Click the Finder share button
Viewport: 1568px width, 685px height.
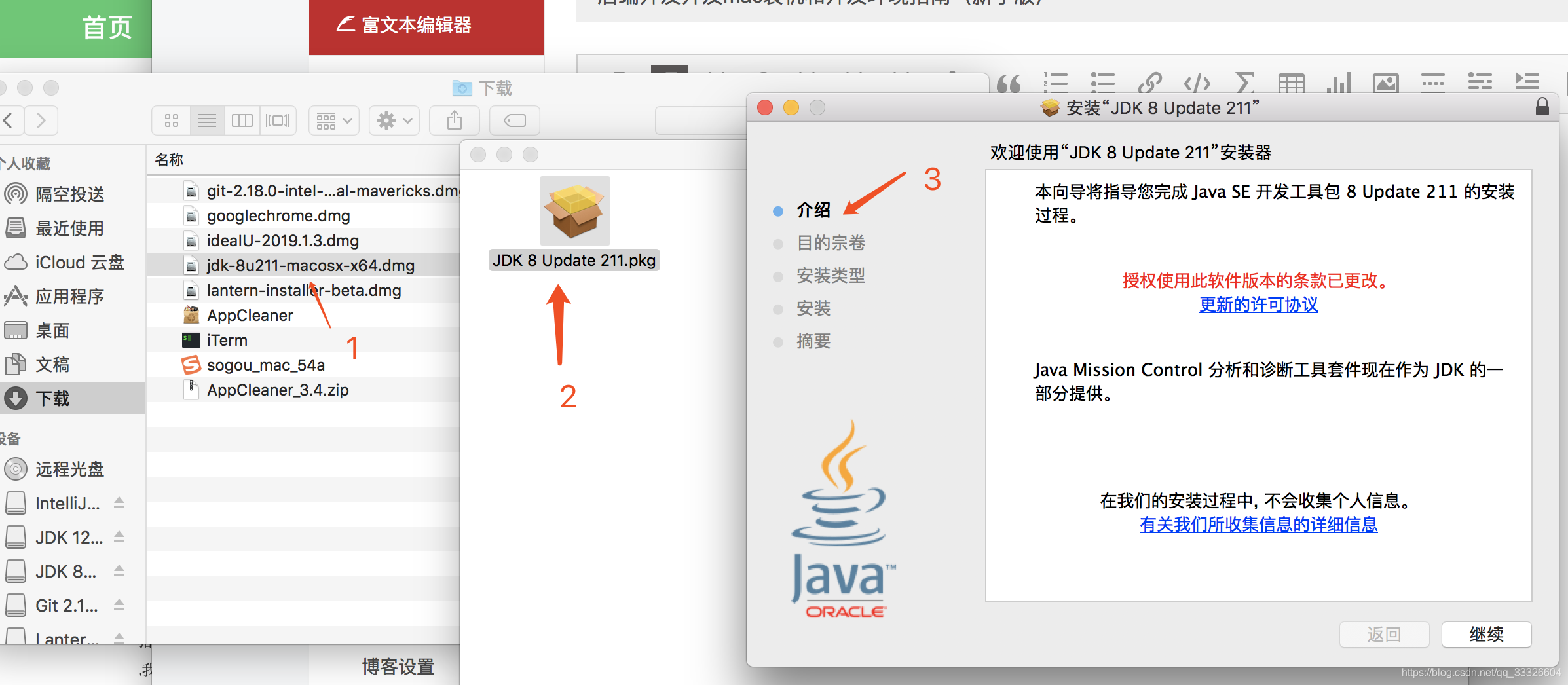pos(455,120)
